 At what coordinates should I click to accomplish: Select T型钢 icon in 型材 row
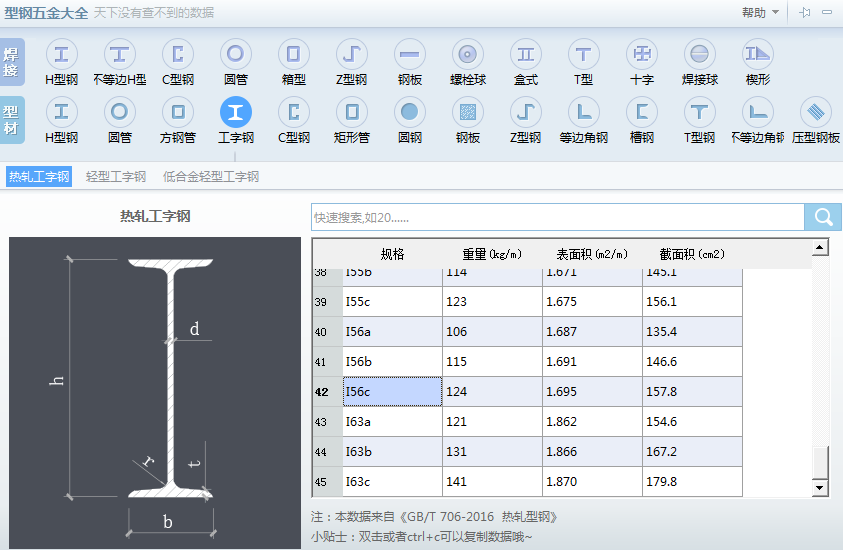700,112
